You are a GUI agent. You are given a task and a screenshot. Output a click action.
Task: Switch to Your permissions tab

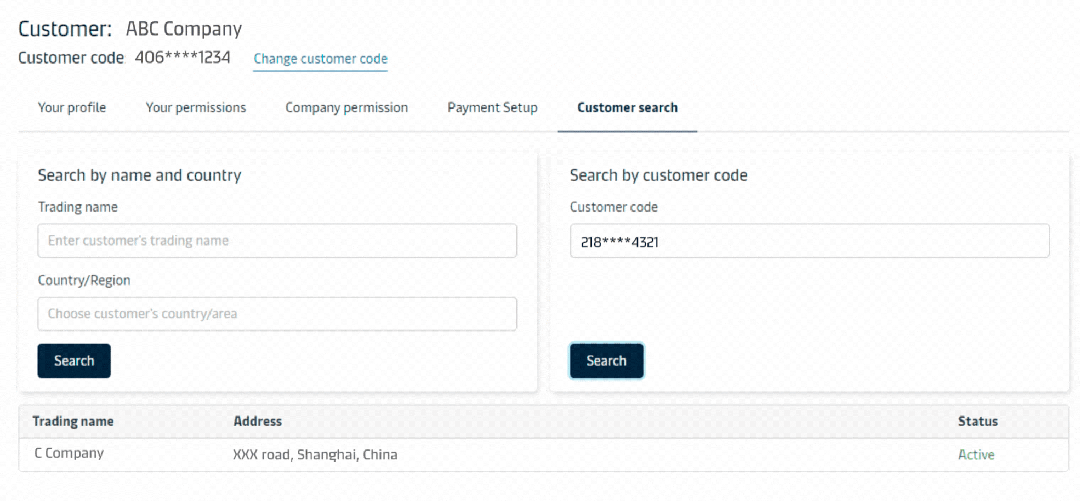click(x=196, y=108)
